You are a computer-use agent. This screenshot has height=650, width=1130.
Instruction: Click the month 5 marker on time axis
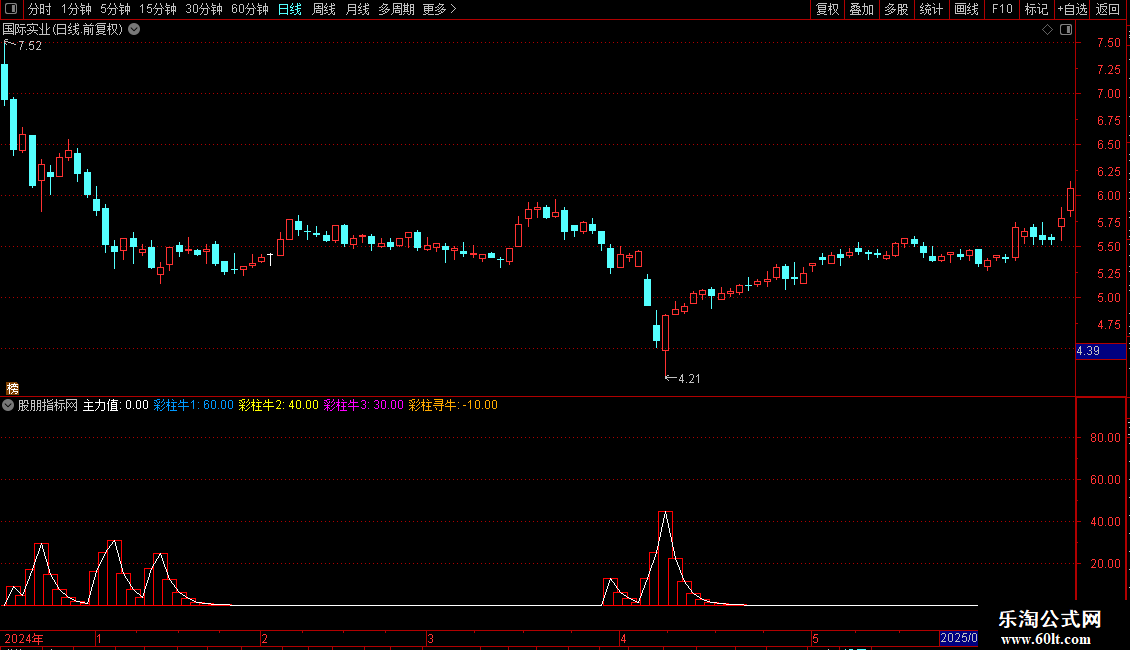[815, 638]
